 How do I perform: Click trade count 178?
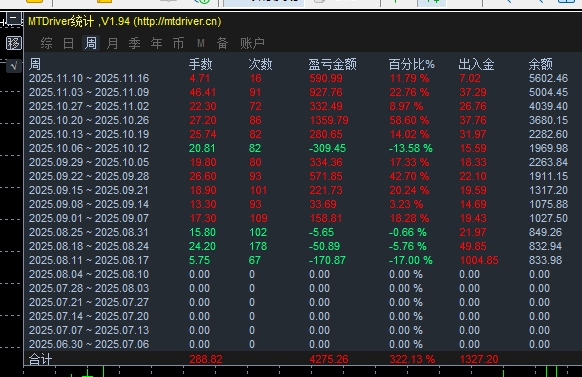tap(258, 246)
